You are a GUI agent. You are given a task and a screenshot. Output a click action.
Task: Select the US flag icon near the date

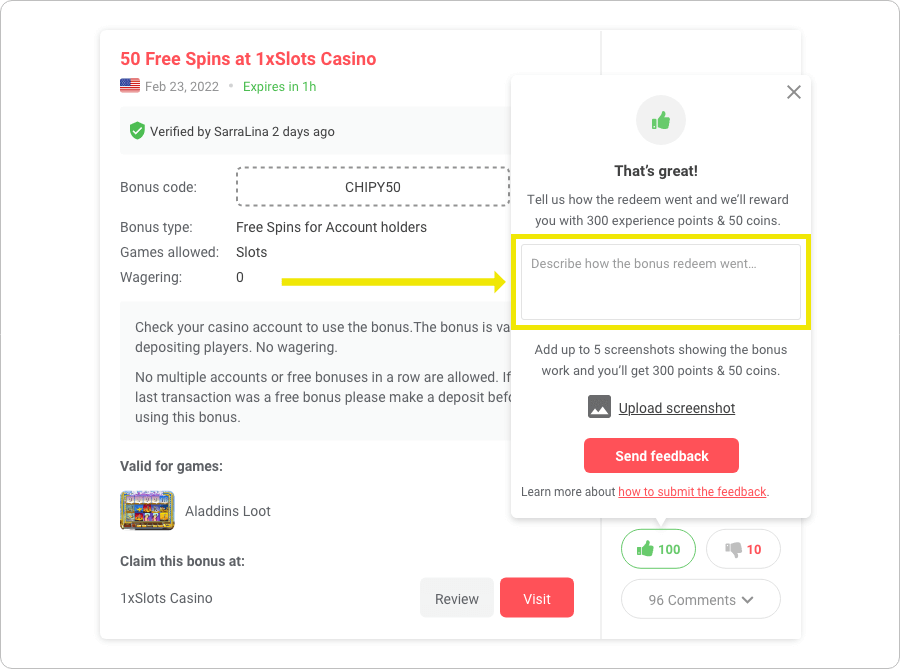tap(129, 86)
